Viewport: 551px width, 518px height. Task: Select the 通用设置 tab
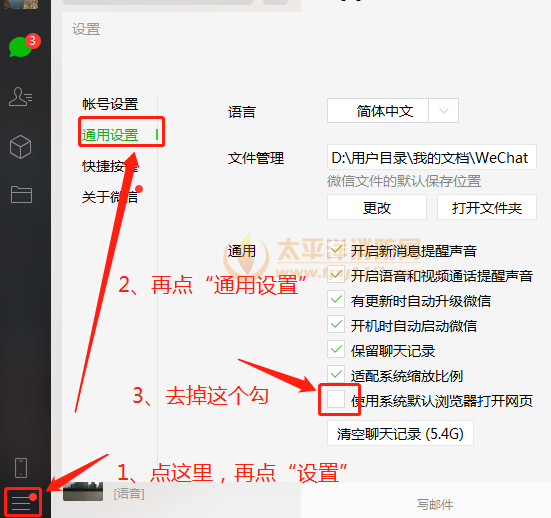pos(110,135)
